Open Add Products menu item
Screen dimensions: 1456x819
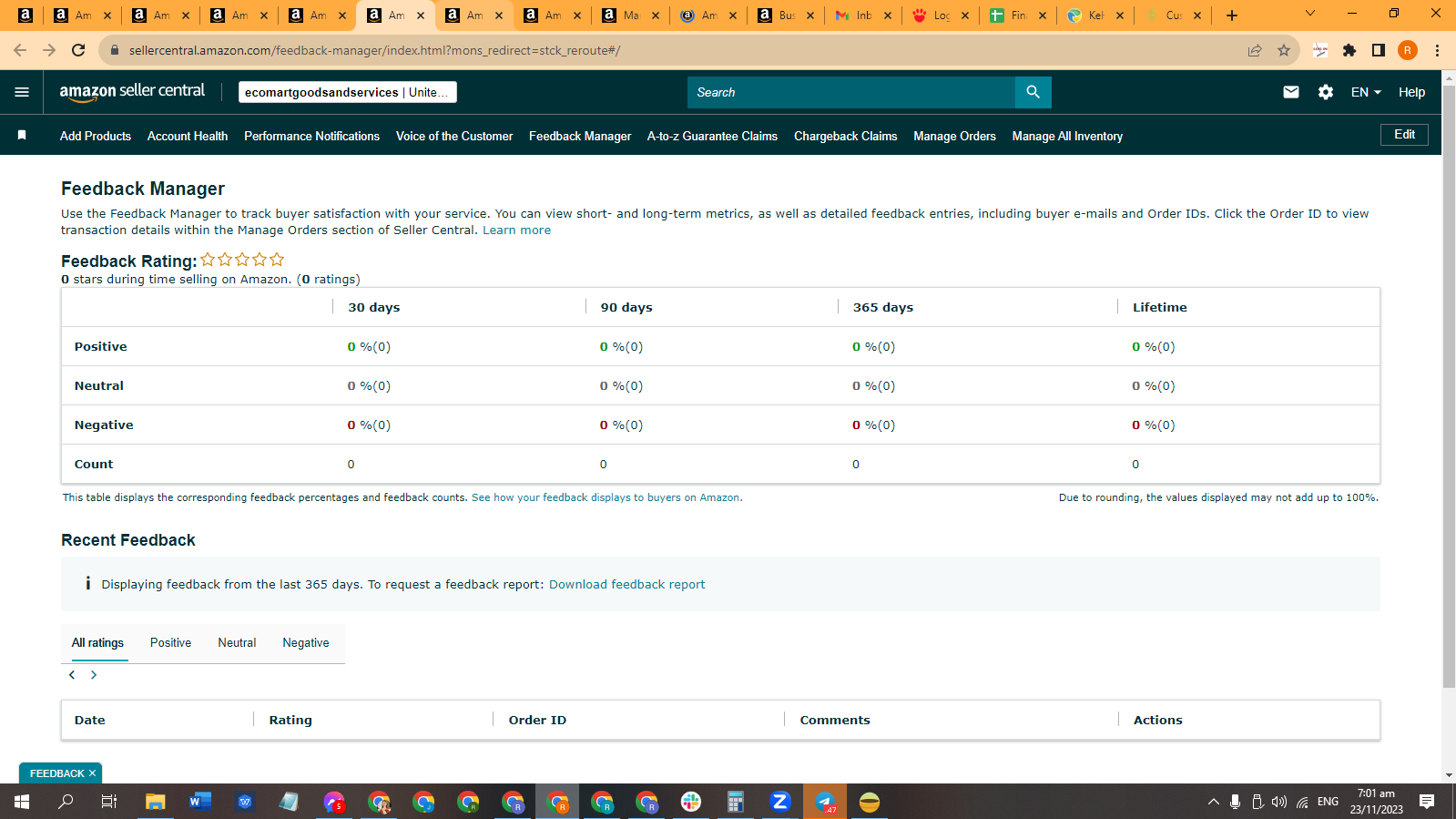click(96, 136)
